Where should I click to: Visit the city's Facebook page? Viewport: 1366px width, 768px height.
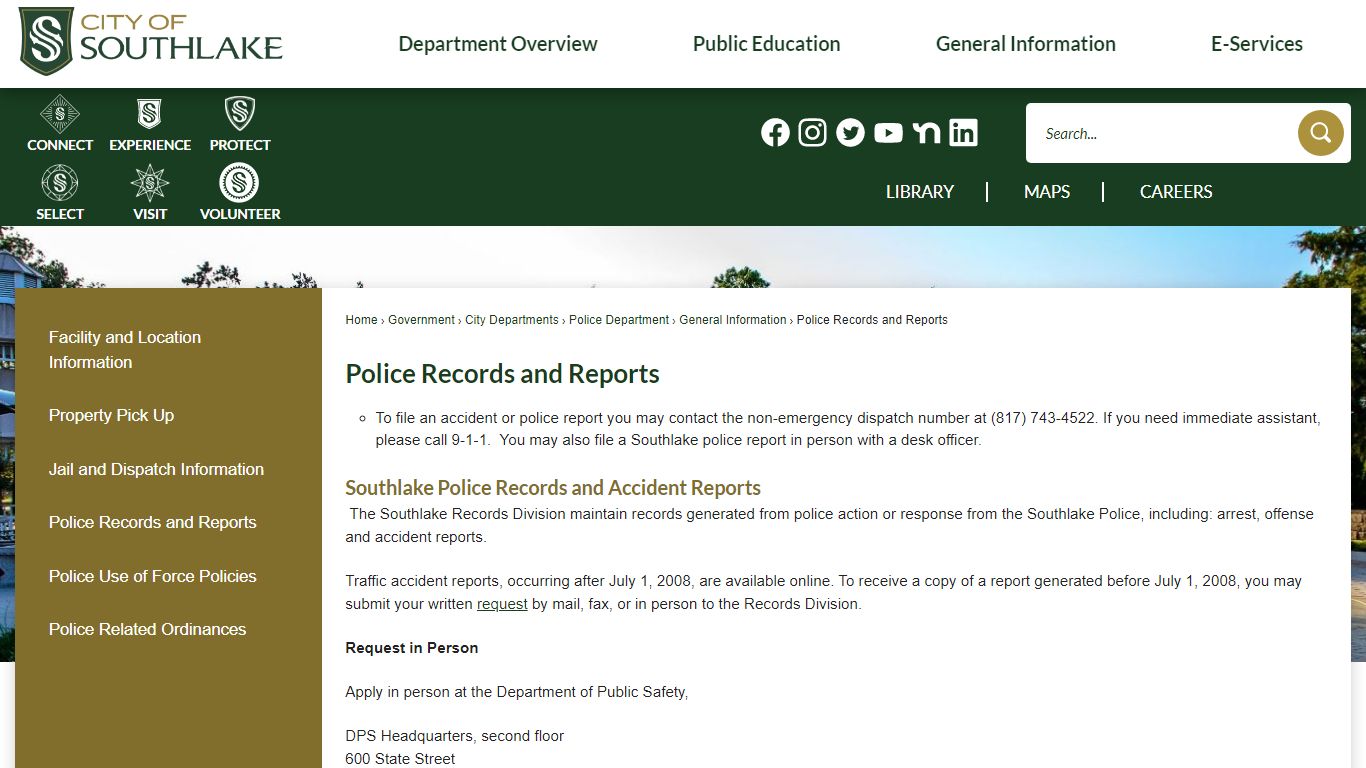pos(775,132)
